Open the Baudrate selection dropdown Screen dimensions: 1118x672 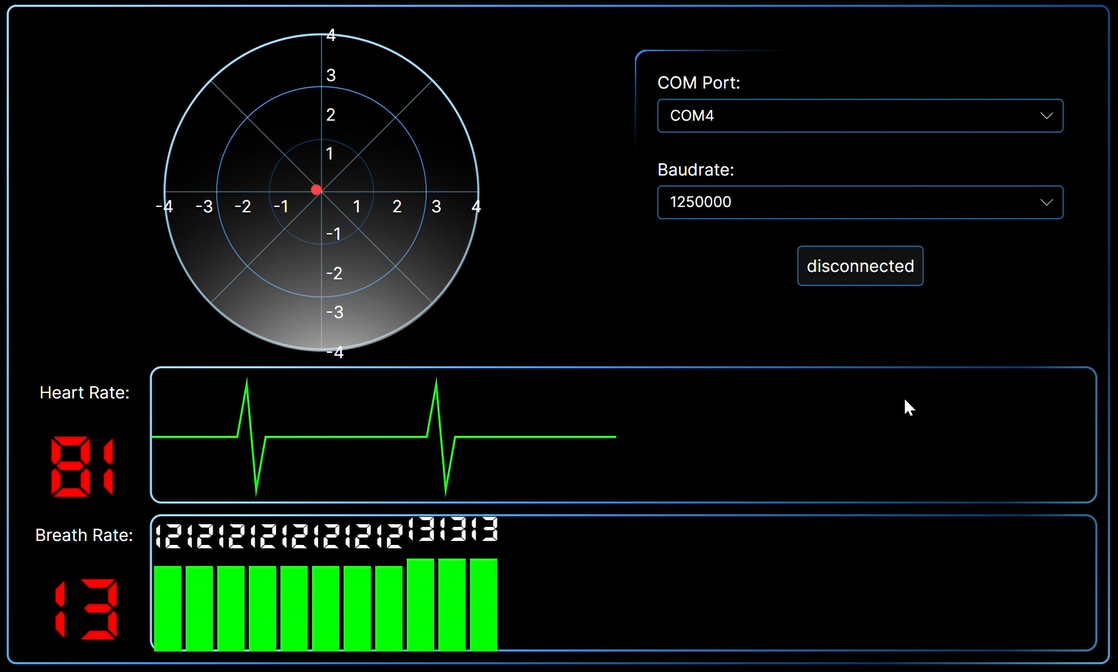(860, 202)
